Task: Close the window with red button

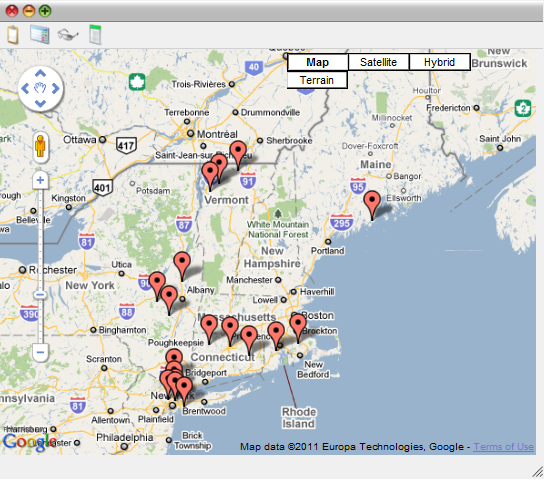Action: 12,11
